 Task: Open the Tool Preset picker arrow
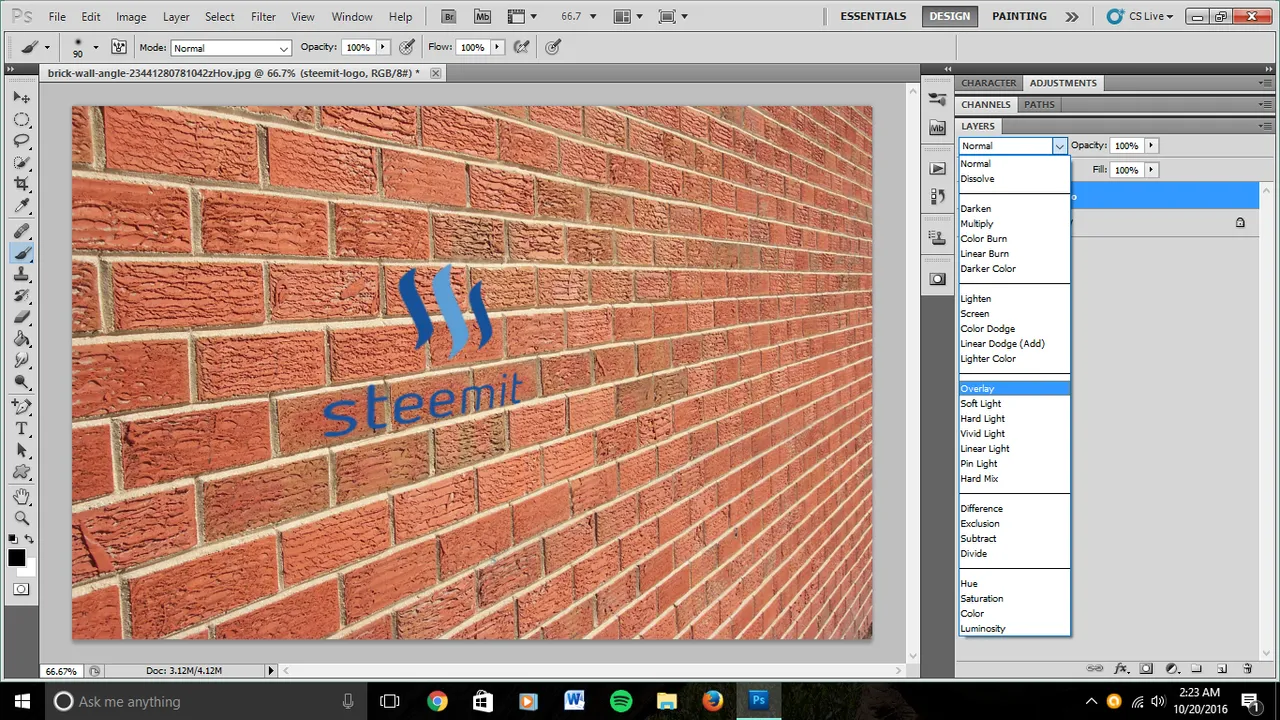46,47
